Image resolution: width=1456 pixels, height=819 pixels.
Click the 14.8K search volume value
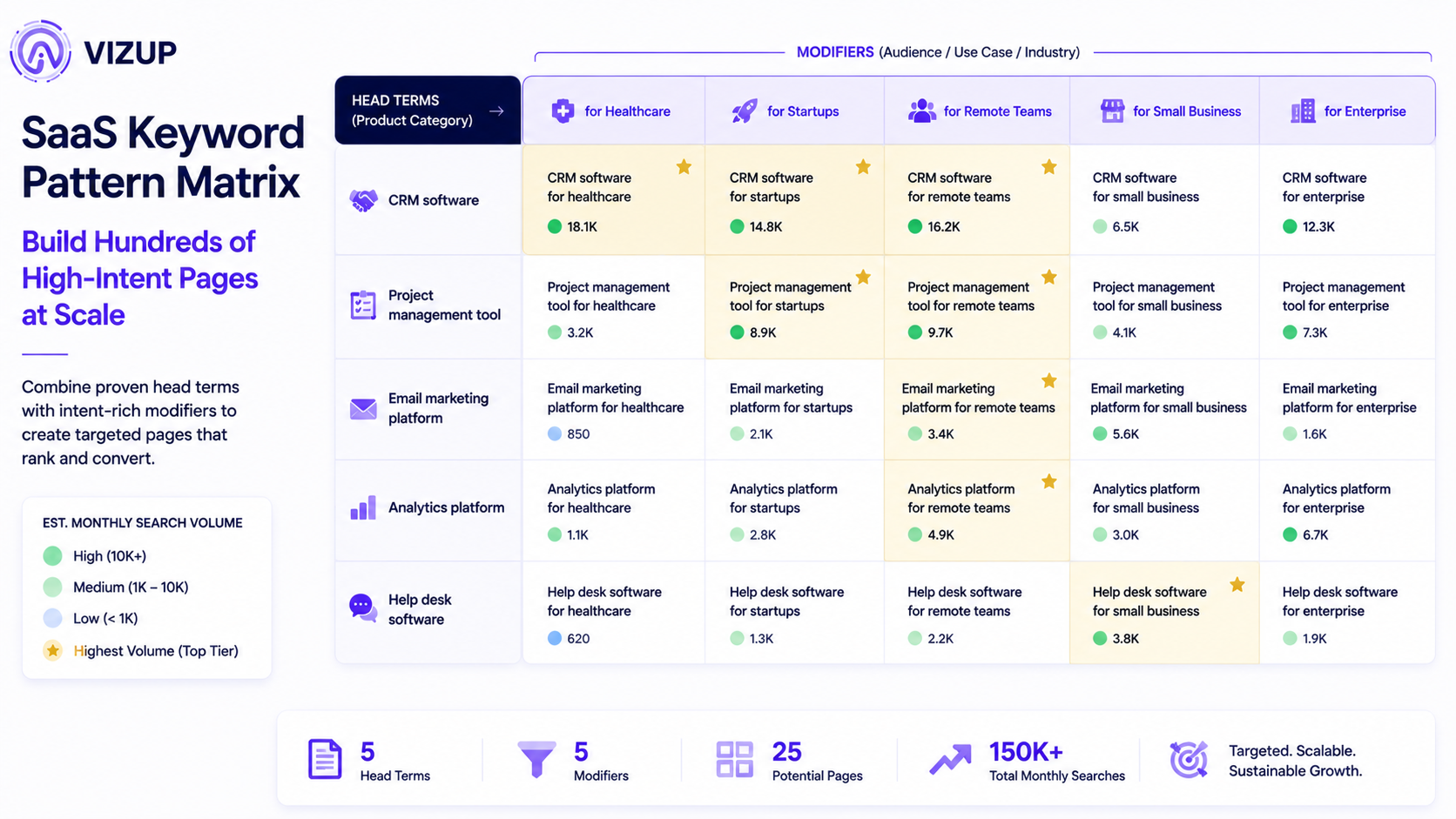coord(765,226)
